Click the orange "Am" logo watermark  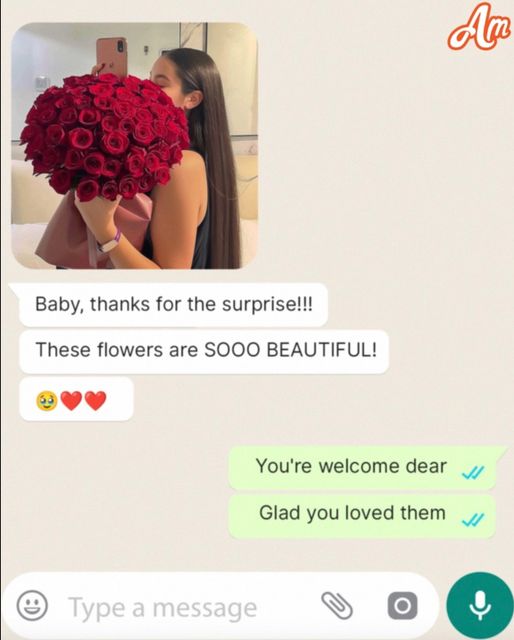(x=479, y=27)
